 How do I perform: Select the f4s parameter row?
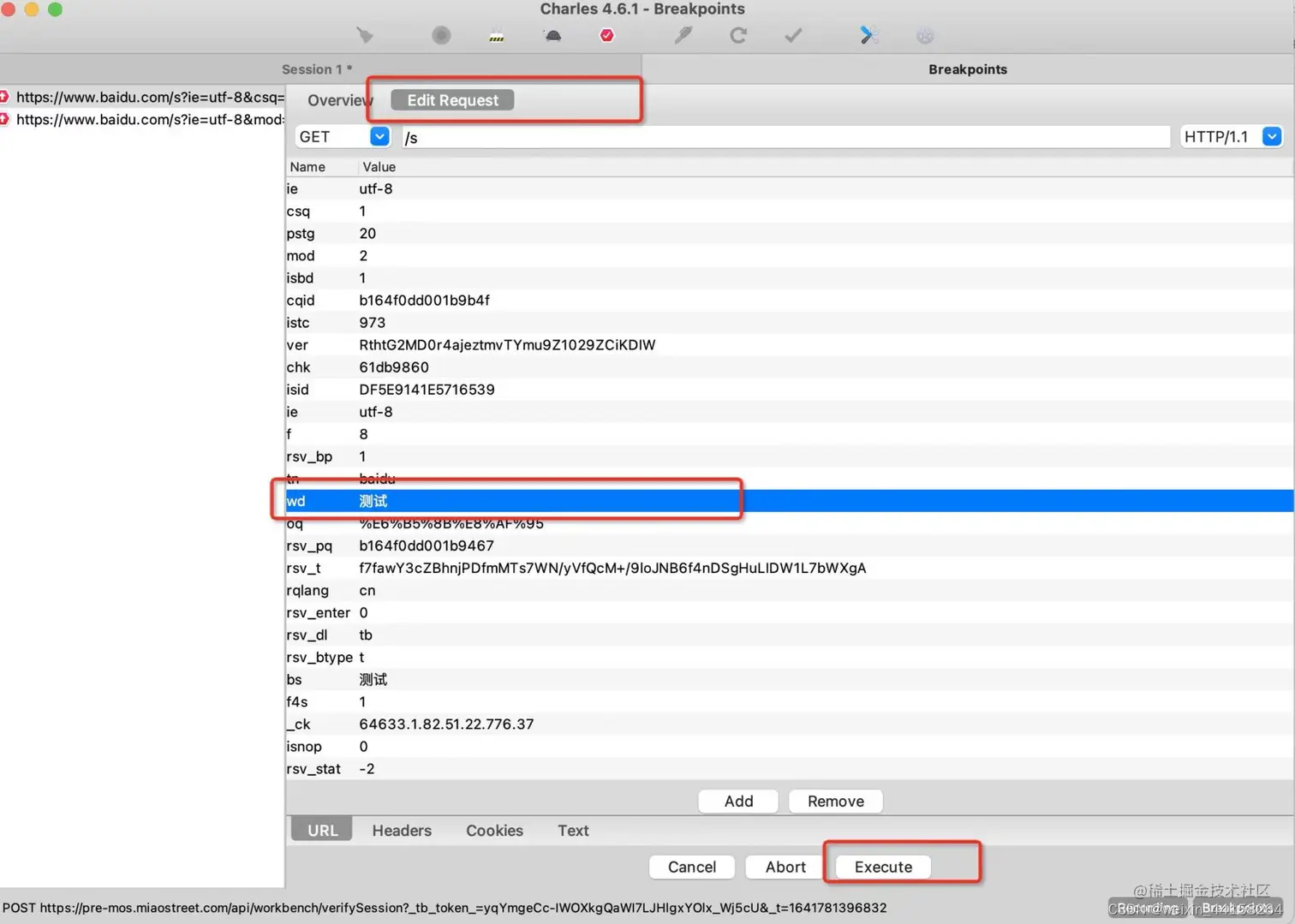pos(790,701)
